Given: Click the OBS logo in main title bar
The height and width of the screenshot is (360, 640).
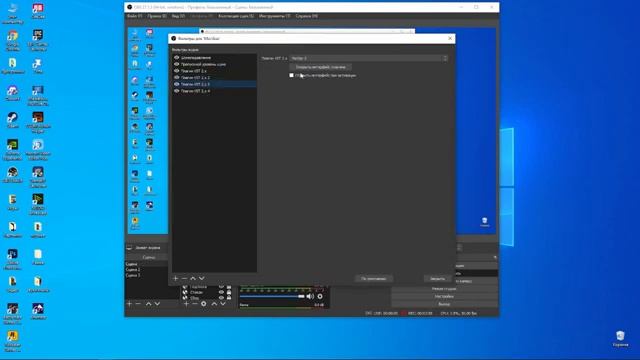Looking at the screenshot, I should pos(129,7).
